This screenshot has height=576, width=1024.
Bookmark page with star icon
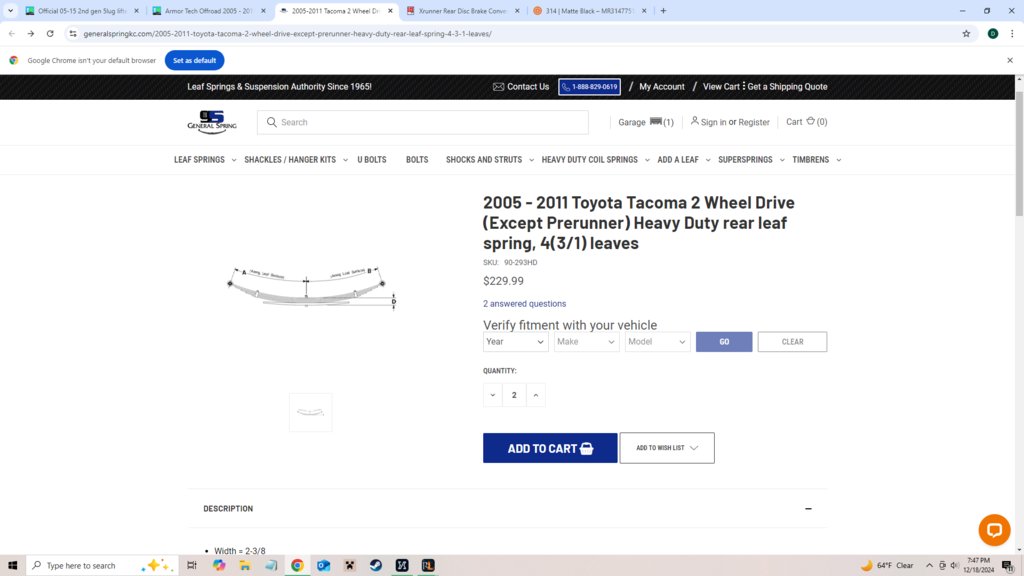tap(966, 33)
